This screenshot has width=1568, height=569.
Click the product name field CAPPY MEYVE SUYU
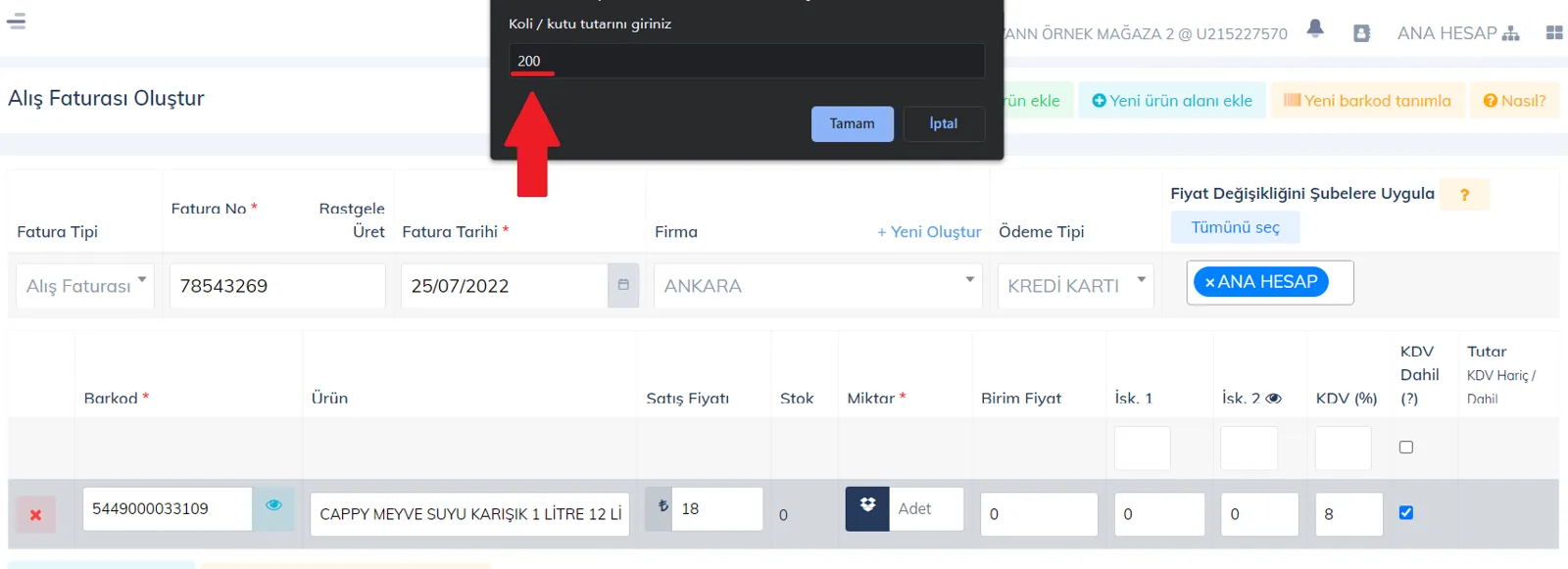[469, 514]
